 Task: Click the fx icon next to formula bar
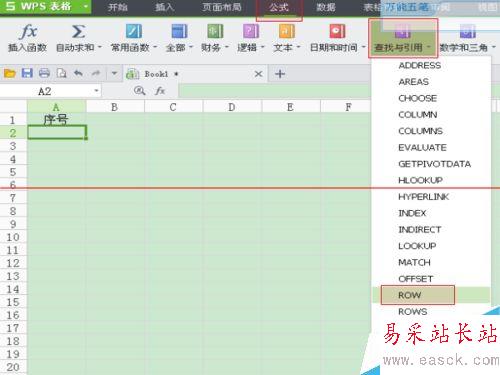pyautogui.click(x=160, y=91)
